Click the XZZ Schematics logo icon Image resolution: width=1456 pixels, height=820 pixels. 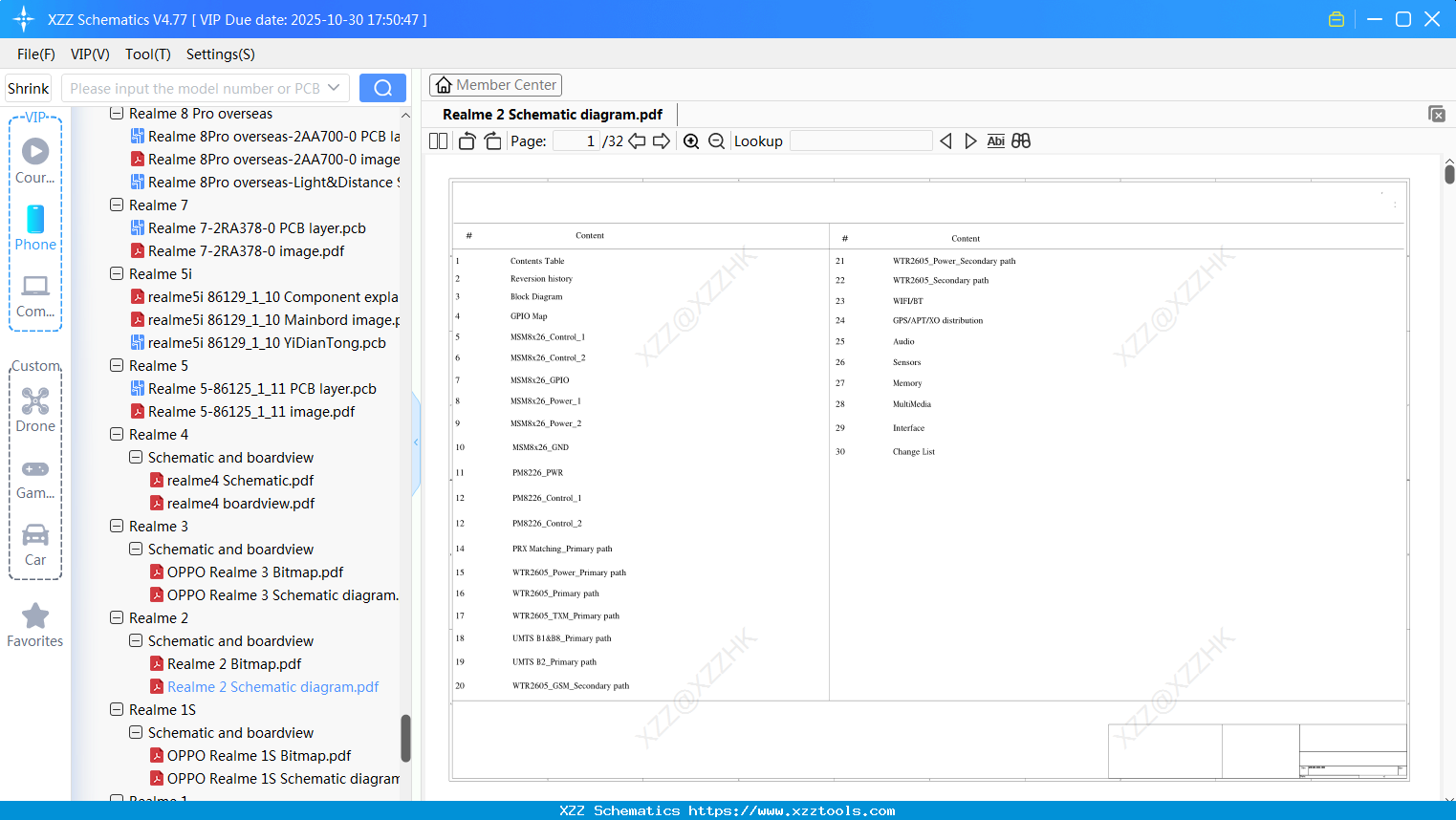coord(24,19)
